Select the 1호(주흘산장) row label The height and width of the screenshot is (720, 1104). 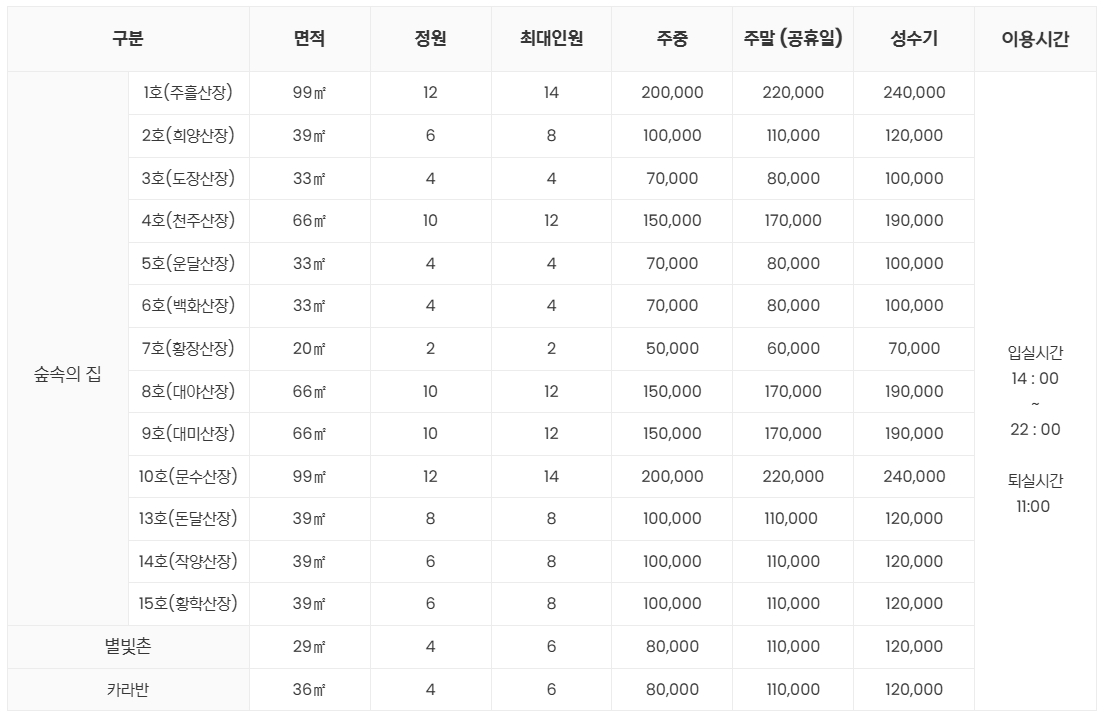[x=188, y=92]
